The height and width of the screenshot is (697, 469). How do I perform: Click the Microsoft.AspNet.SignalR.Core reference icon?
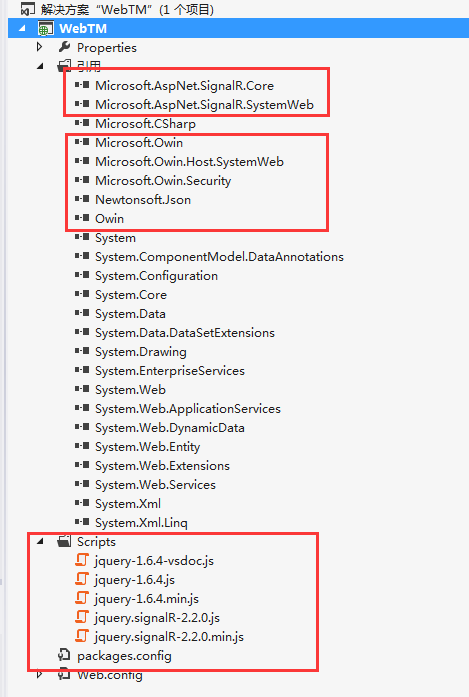tap(82, 85)
